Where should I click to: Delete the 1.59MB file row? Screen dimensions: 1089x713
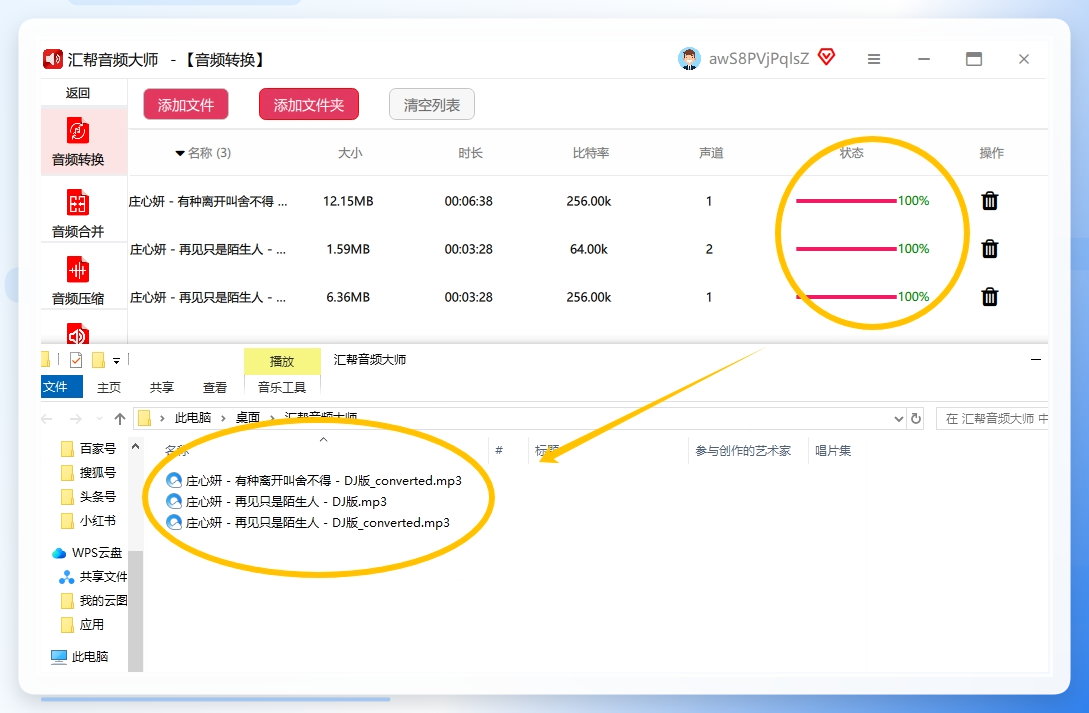pos(990,249)
